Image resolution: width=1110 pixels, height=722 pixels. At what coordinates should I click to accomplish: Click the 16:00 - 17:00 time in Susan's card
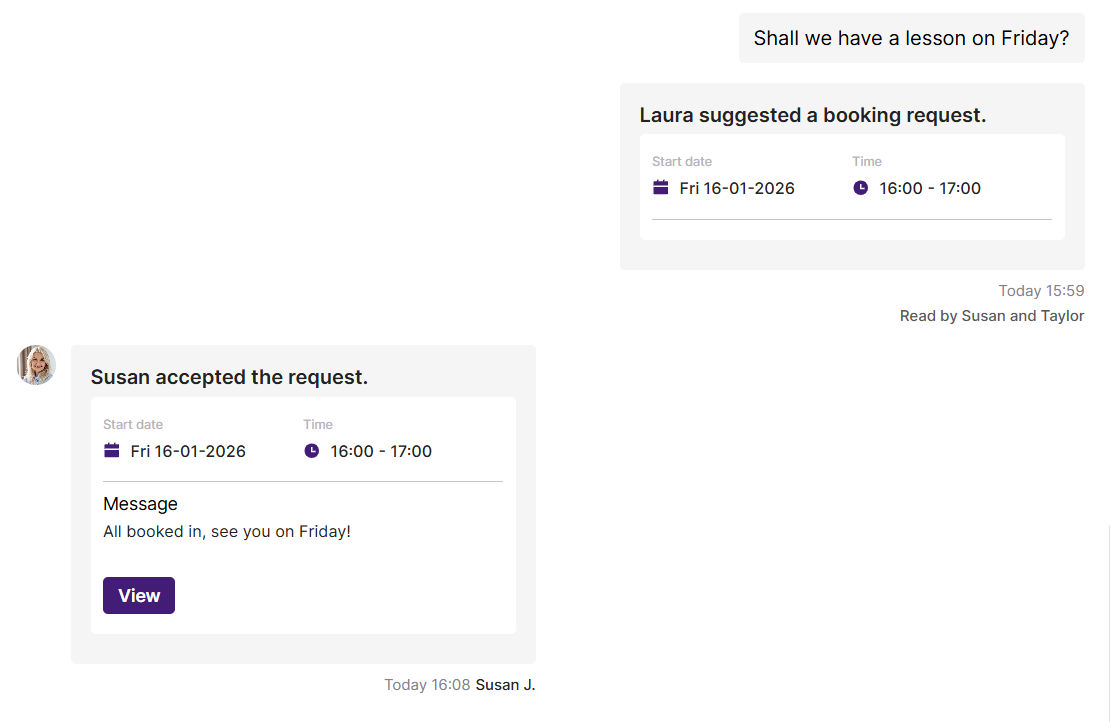381,451
